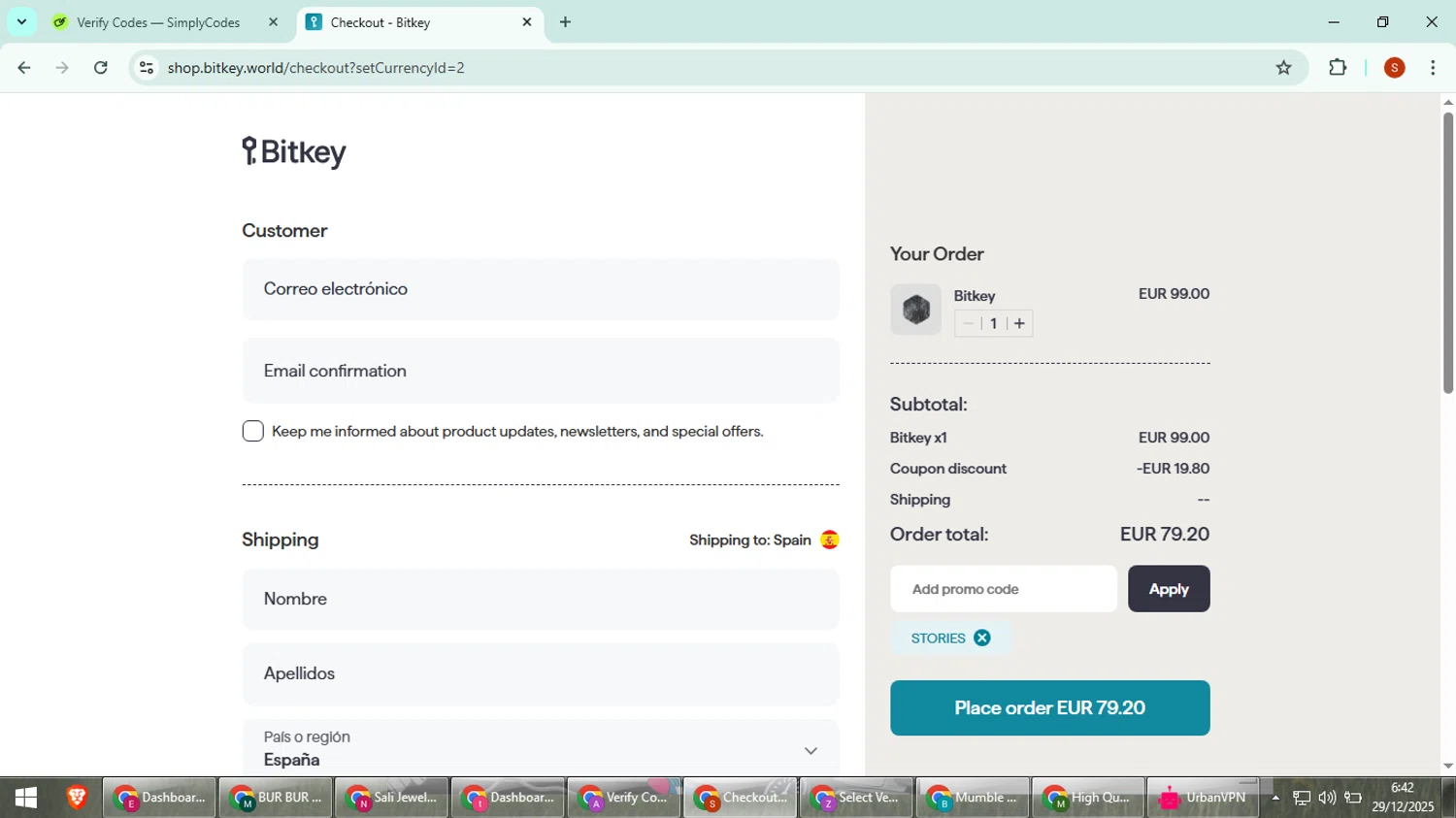Click the network tray icon
1456x818 pixels.
pyautogui.click(x=1302, y=798)
